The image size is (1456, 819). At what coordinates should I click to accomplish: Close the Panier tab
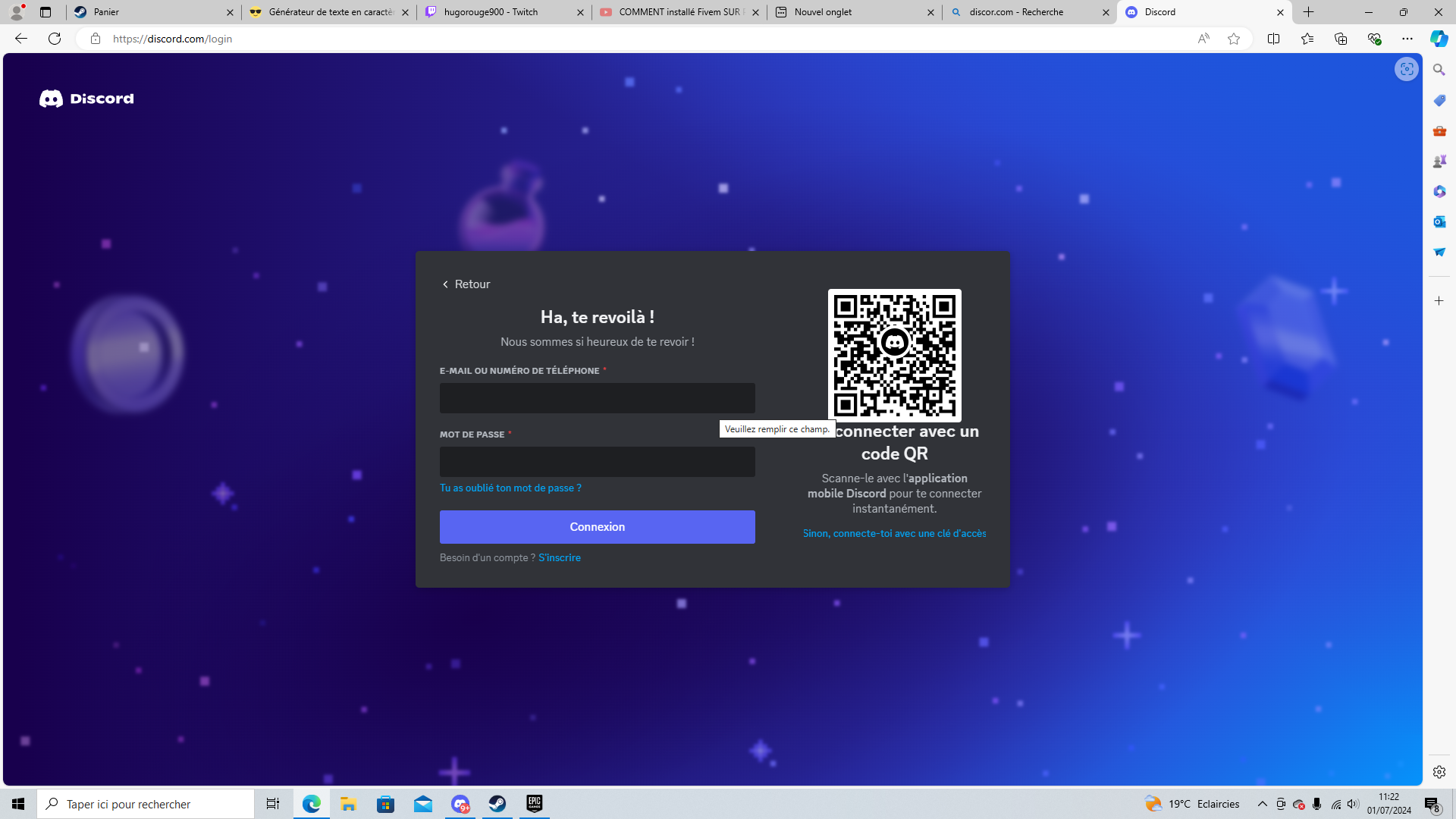click(x=230, y=12)
